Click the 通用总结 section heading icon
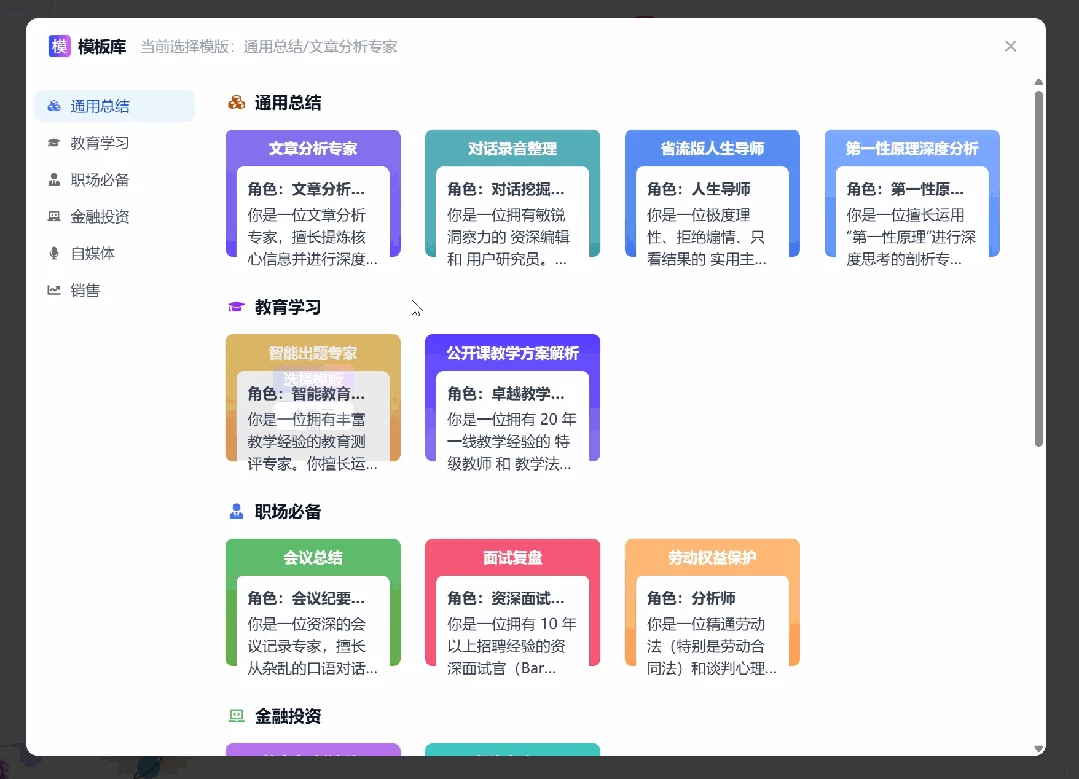 coord(237,103)
